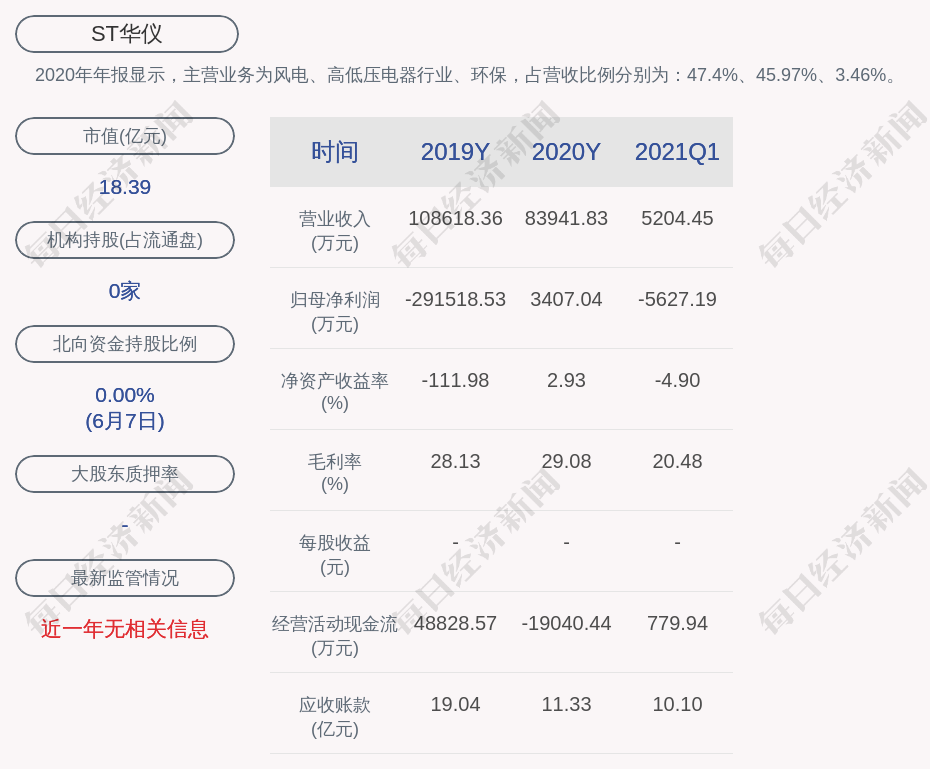
Task: Select gross margin value 20.48
Action: 677,461
